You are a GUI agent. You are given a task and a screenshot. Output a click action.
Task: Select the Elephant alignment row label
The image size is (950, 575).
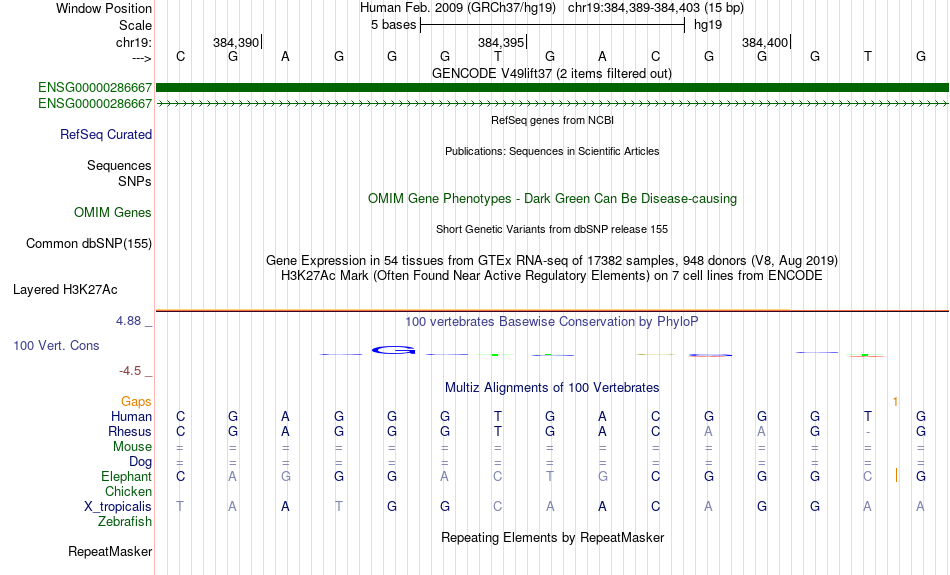point(126,477)
